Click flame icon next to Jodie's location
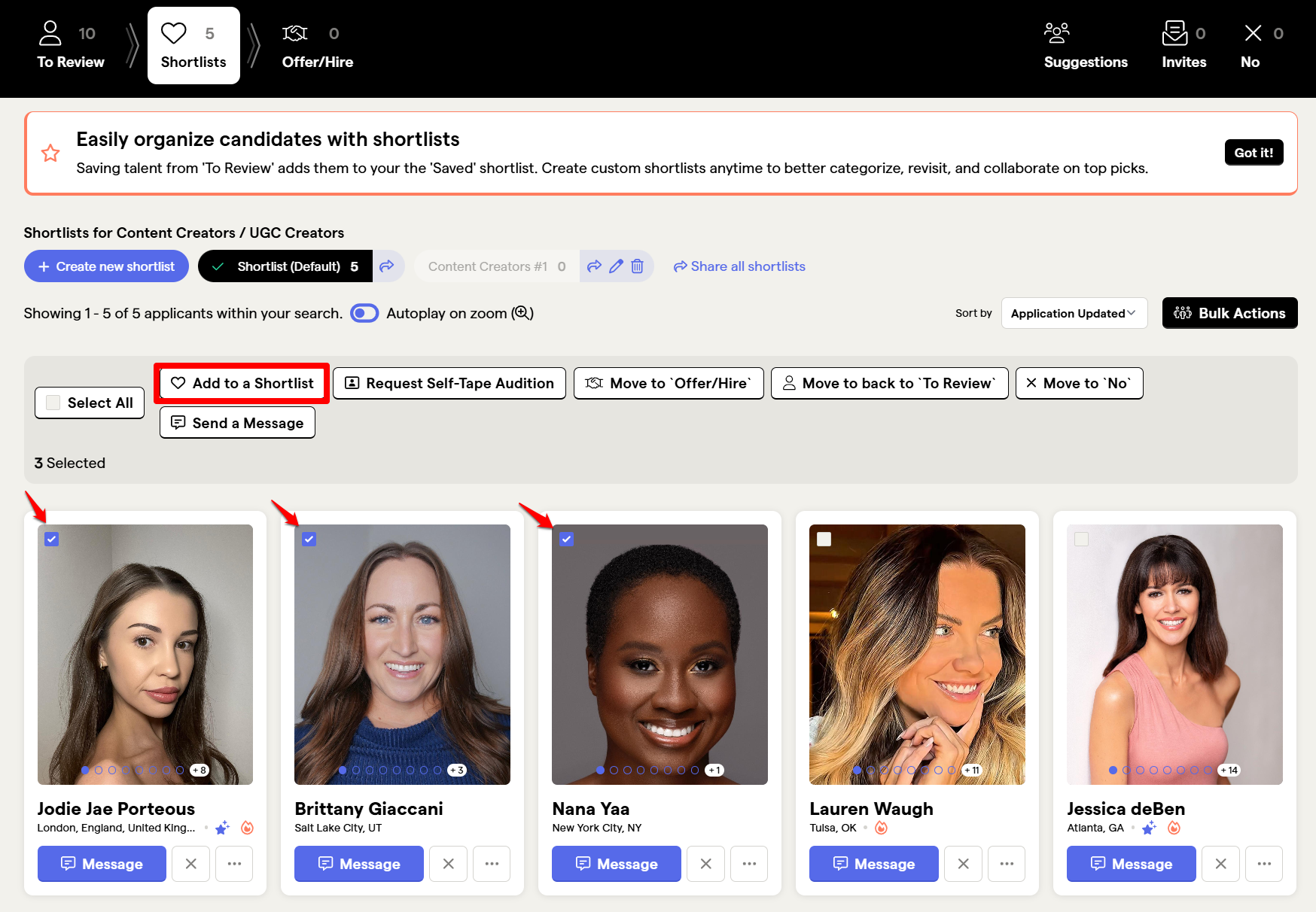This screenshot has width=1316, height=912. (247, 828)
